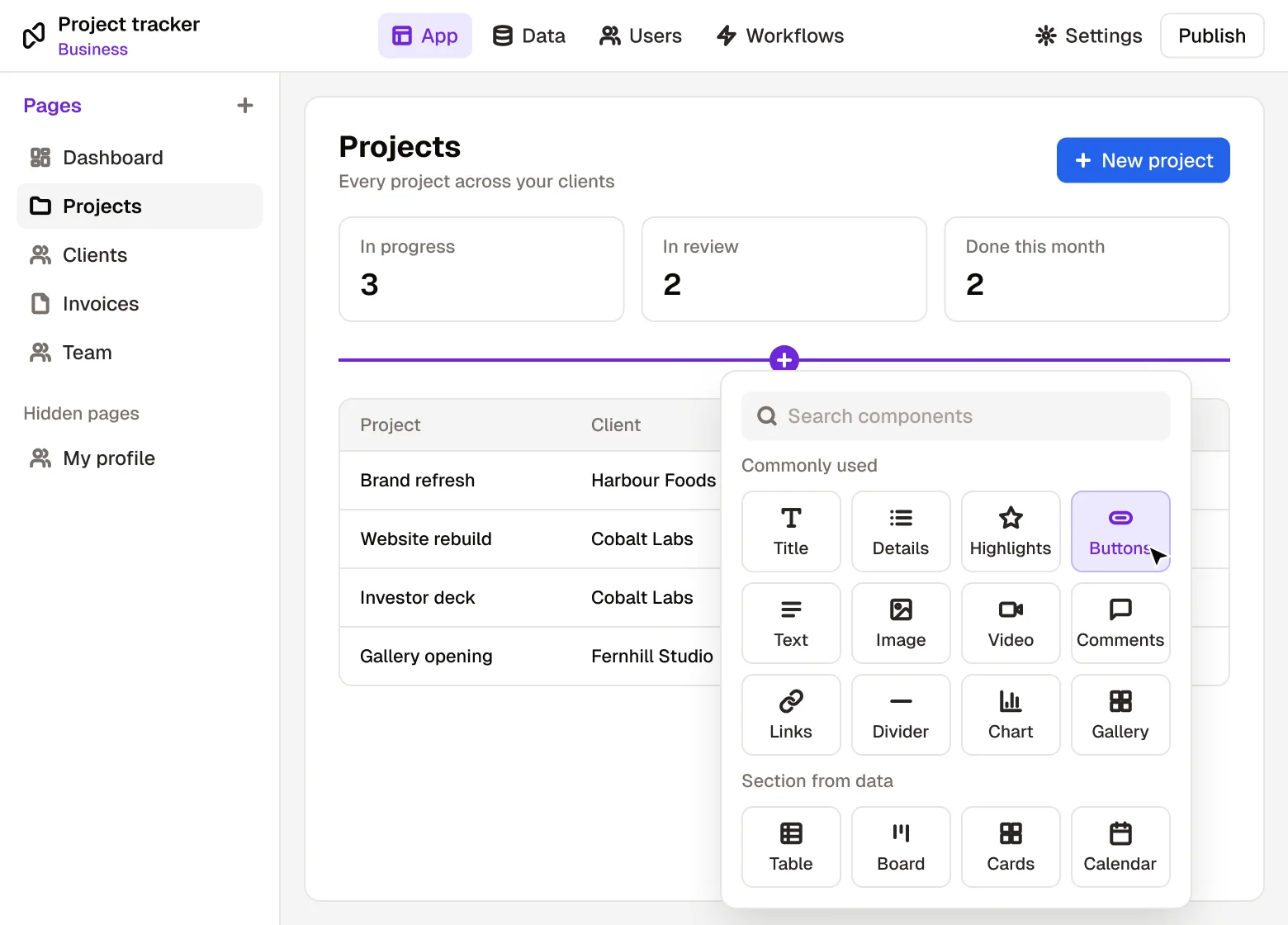Click the Project tracker logo icon
Viewport: 1288px width, 925px height.
[34, 36]
